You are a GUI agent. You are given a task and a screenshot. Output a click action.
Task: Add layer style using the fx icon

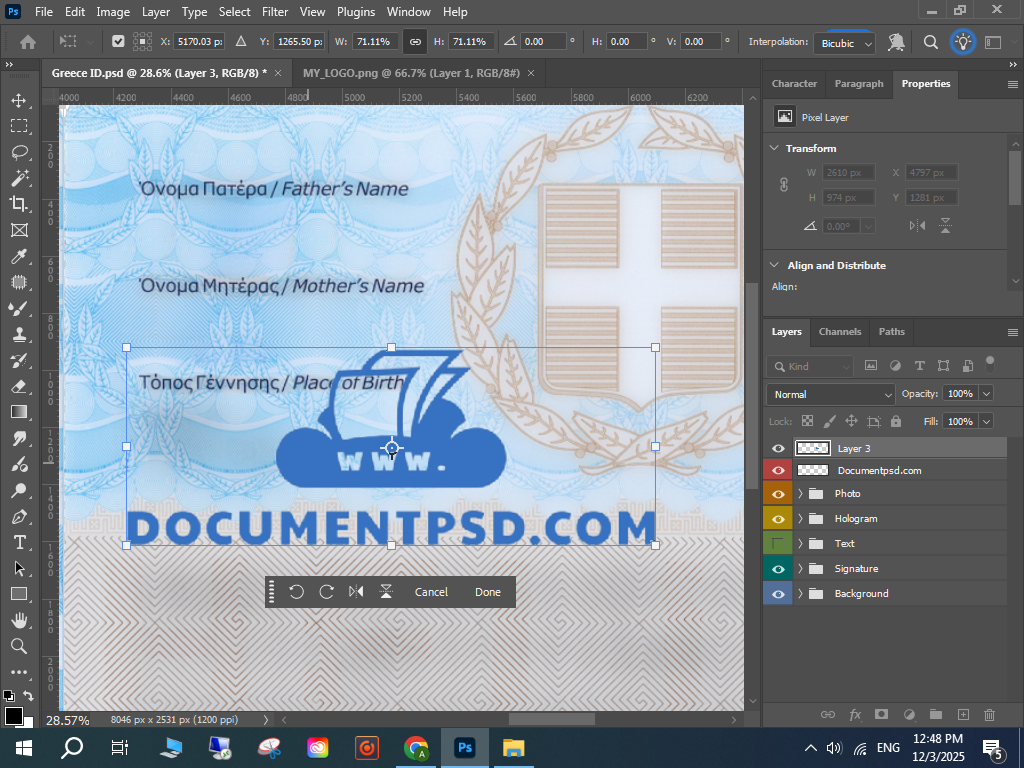point(855,715)
